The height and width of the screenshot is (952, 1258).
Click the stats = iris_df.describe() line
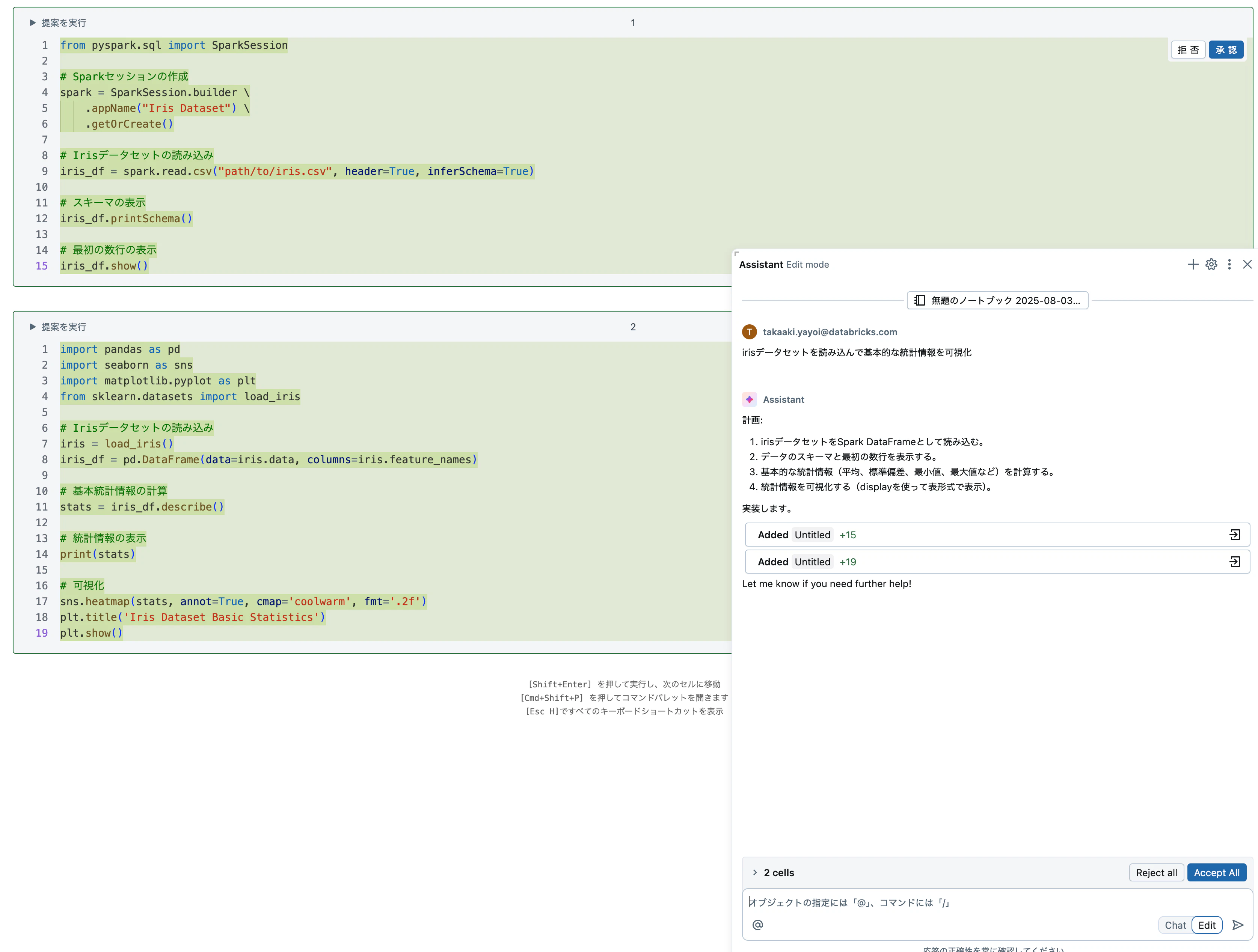pos(142,507)
